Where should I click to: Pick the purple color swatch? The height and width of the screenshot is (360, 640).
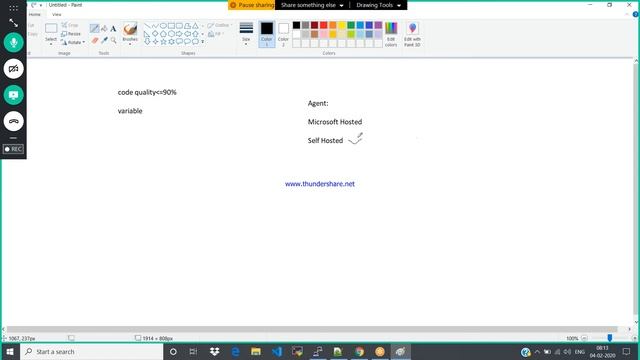point(378,25)
